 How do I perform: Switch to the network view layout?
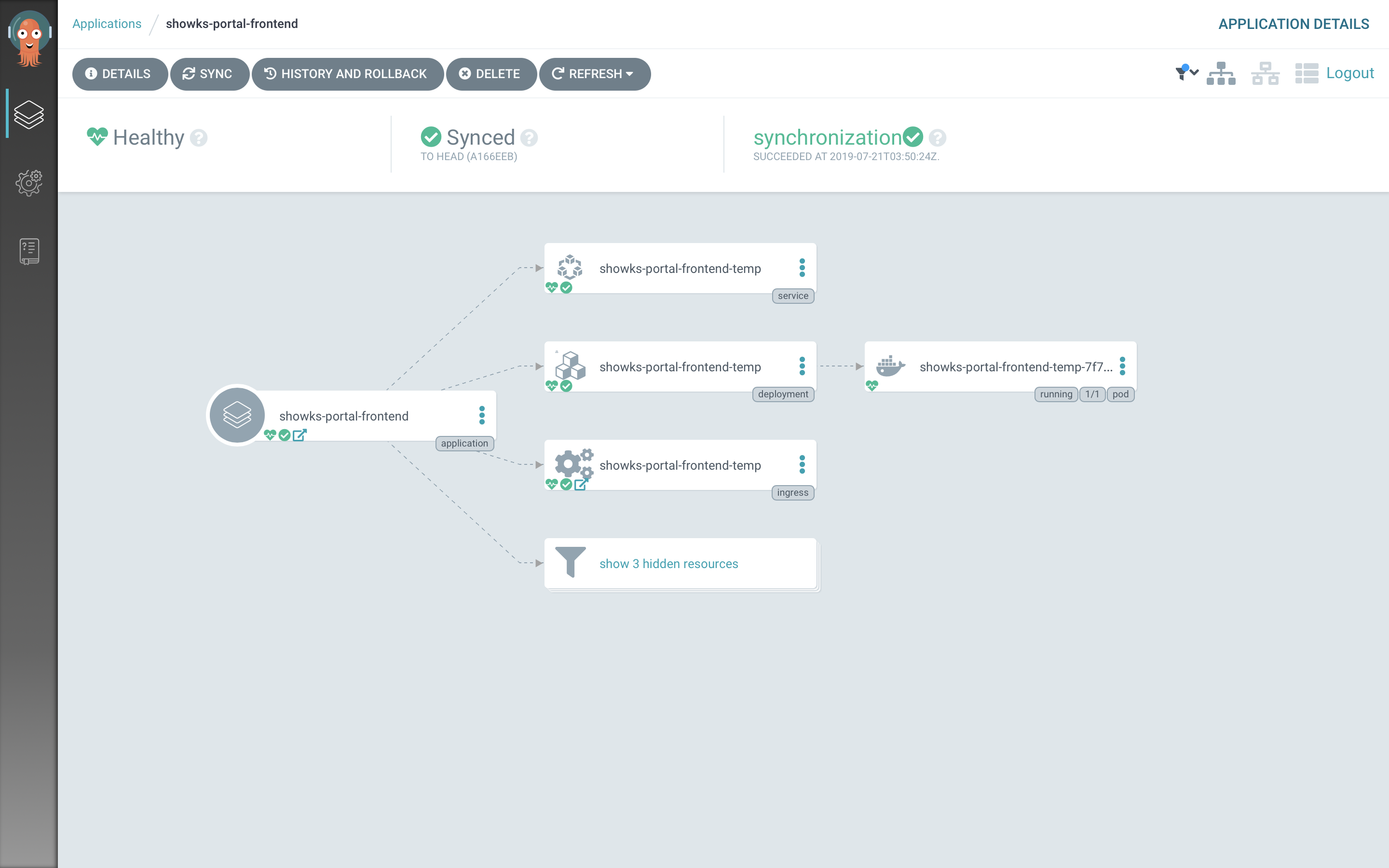pyautogui.click(x=1265, y=73)
